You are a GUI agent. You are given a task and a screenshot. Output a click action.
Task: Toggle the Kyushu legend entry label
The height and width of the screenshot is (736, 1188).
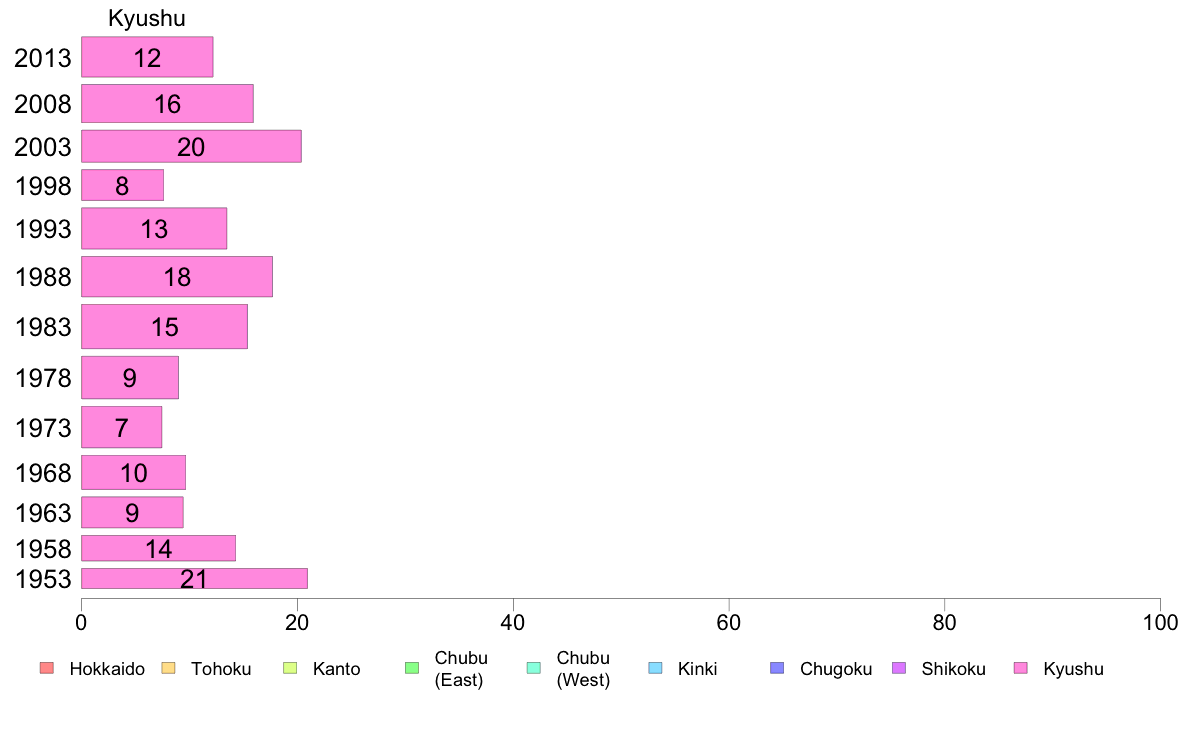(x=1073, y=669)
